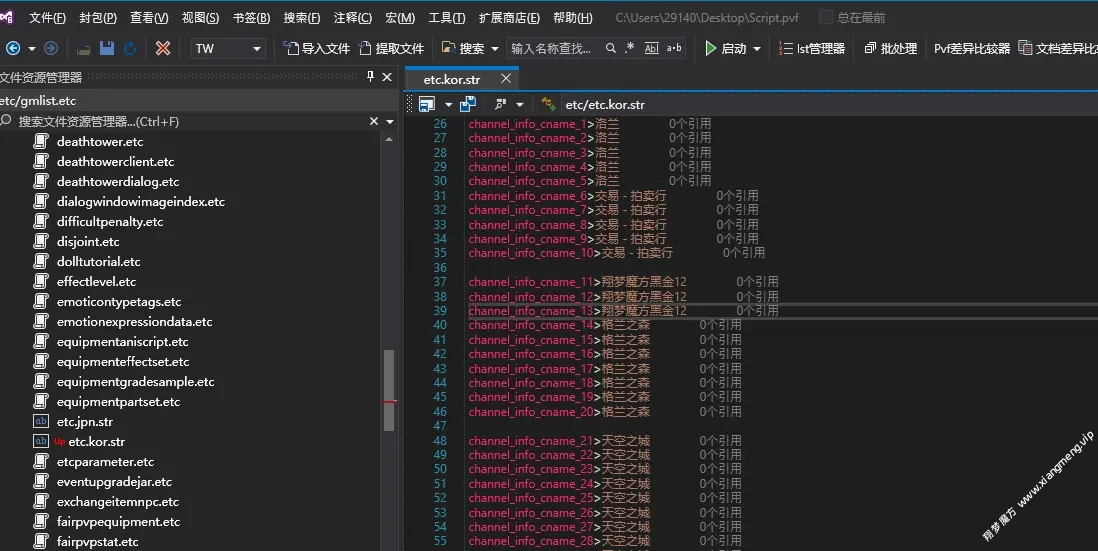This screenshot has height=551, width=1098.
Task: Click the save-all icon in editor toolbar
Action: coord(468,104)
